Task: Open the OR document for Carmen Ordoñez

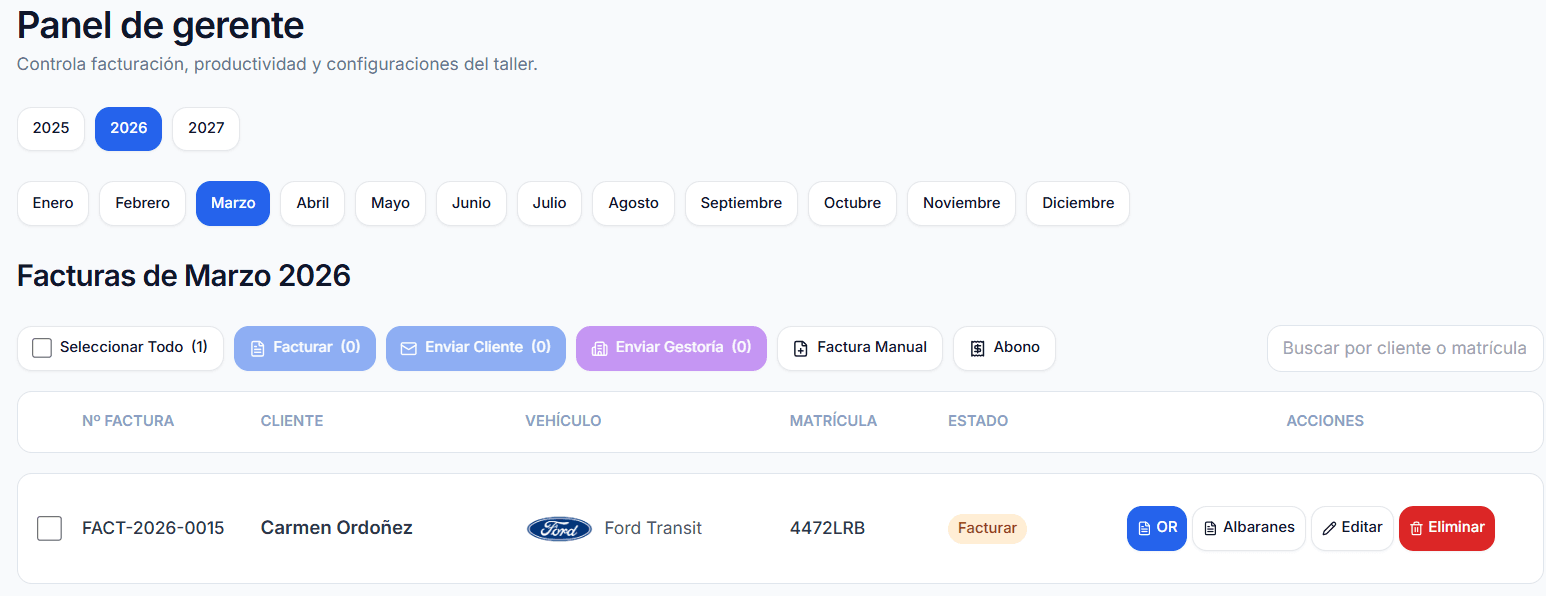Action: pos(1156,528)
